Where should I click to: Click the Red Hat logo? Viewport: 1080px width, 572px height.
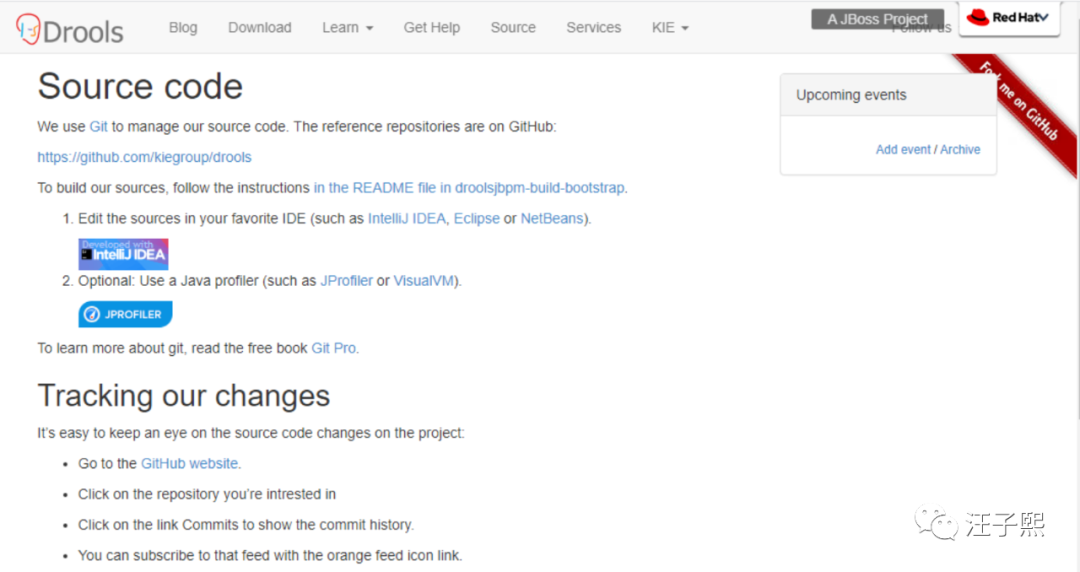(x=1009, y=18)
